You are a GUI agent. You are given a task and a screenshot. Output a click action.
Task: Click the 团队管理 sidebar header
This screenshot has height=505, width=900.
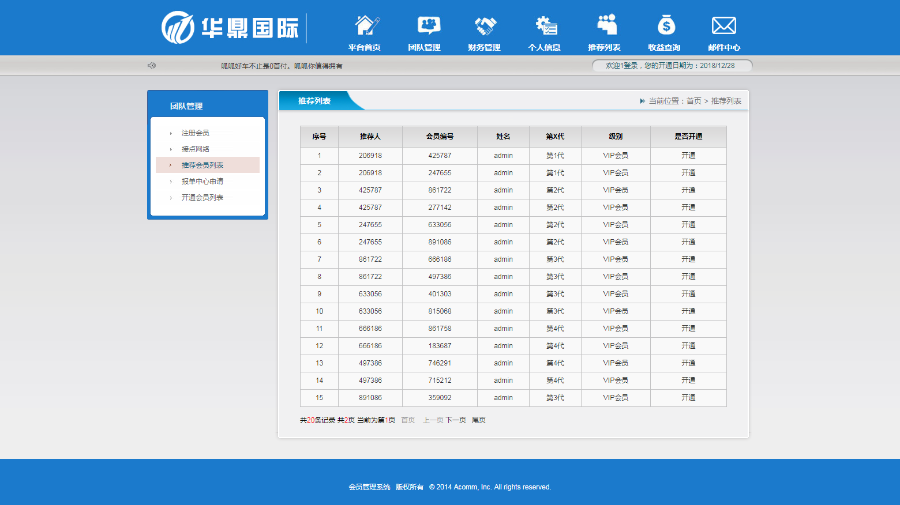coord(187,106)
